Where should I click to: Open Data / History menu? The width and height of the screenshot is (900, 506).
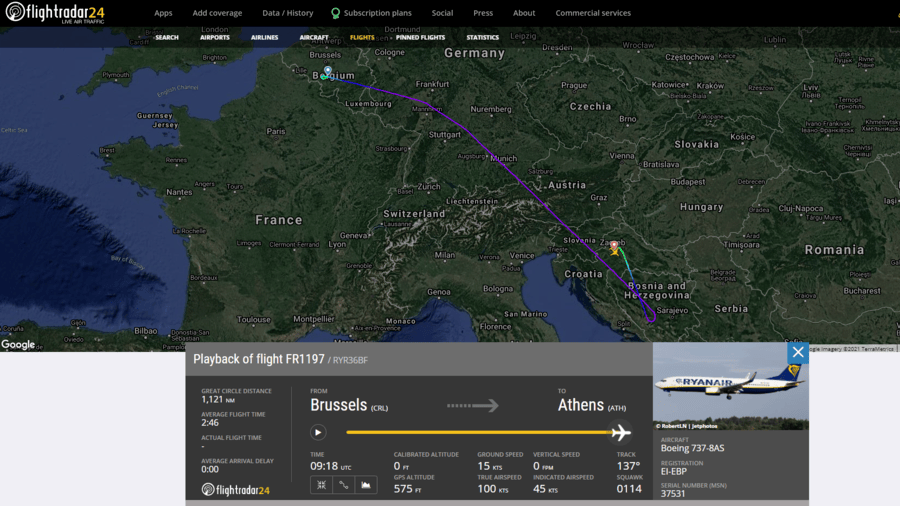click(288, 13)
